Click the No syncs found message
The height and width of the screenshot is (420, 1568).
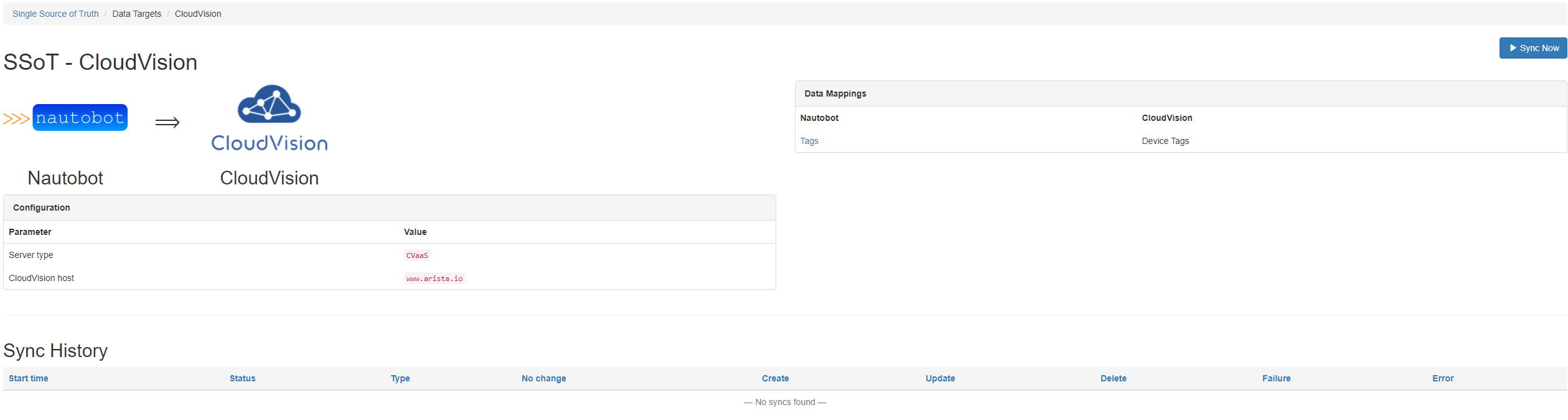(x=785, y=402)
